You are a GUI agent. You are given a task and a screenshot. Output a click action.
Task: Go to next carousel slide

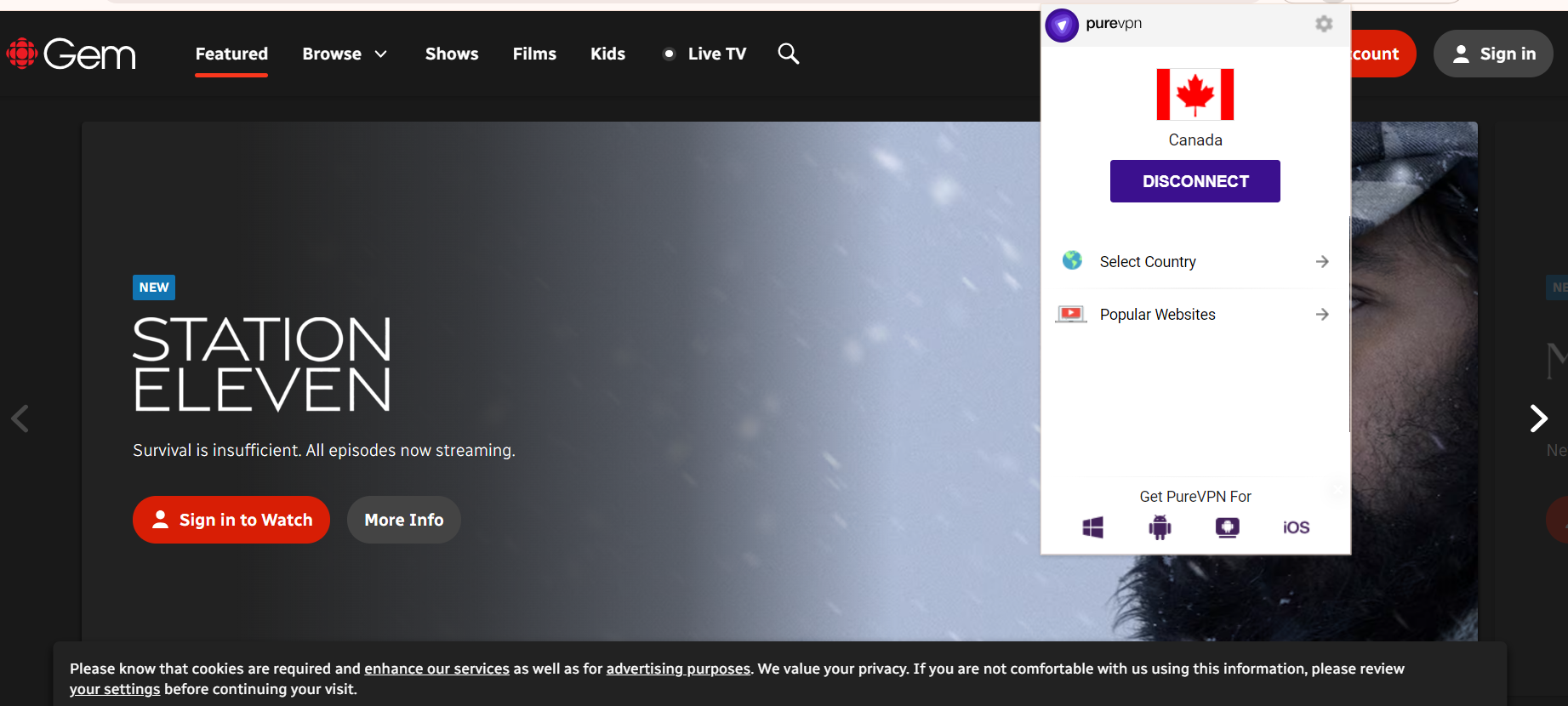point(1538,418)
